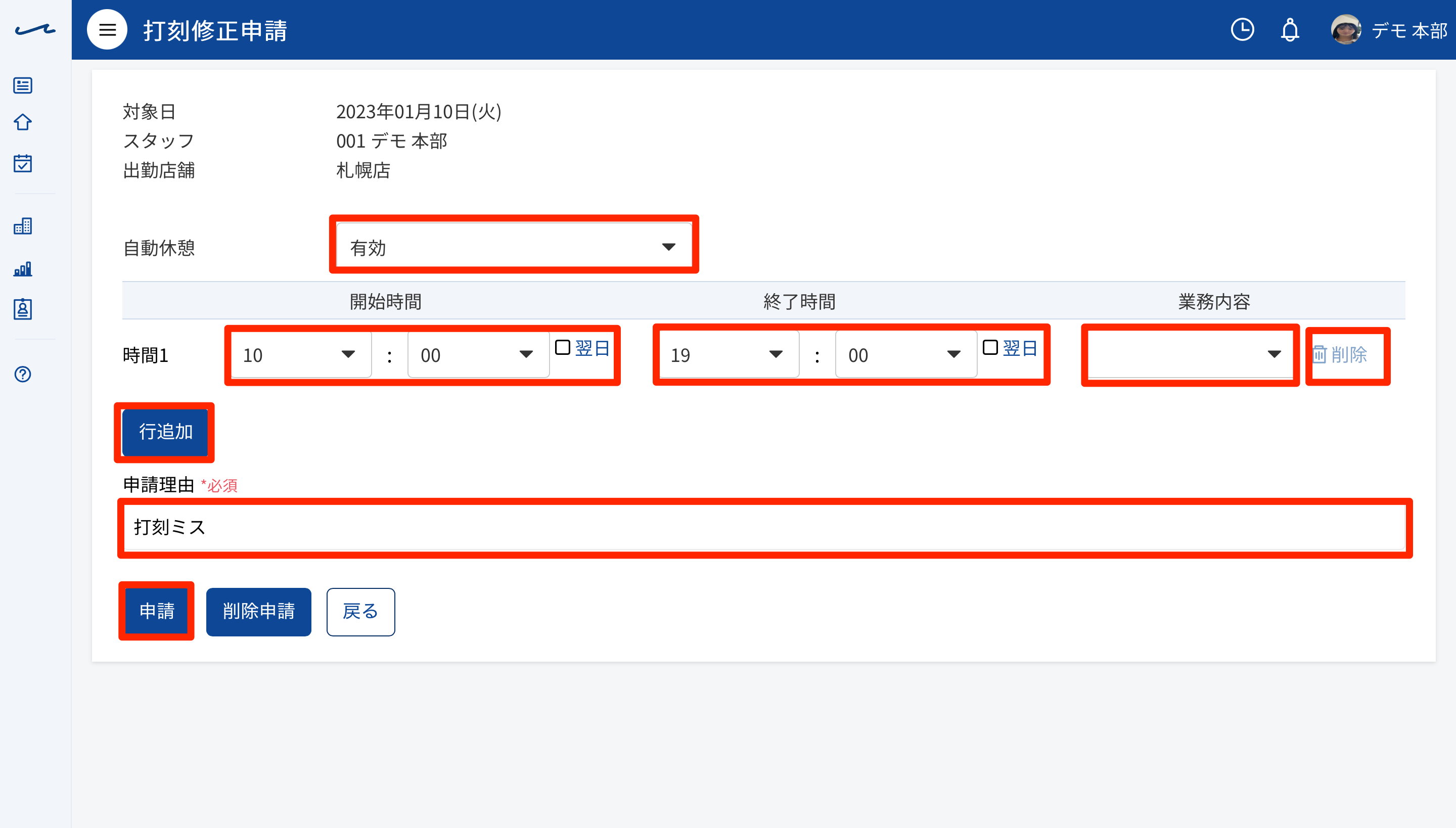
Task: Click the 2023年01月10日(火) date text
Action: tap(419, 111)
